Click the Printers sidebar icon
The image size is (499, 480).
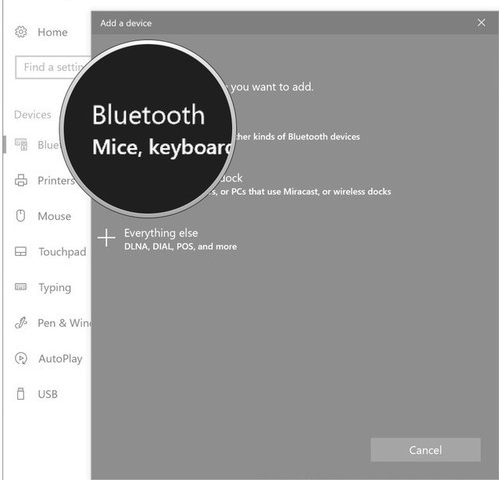21,180
